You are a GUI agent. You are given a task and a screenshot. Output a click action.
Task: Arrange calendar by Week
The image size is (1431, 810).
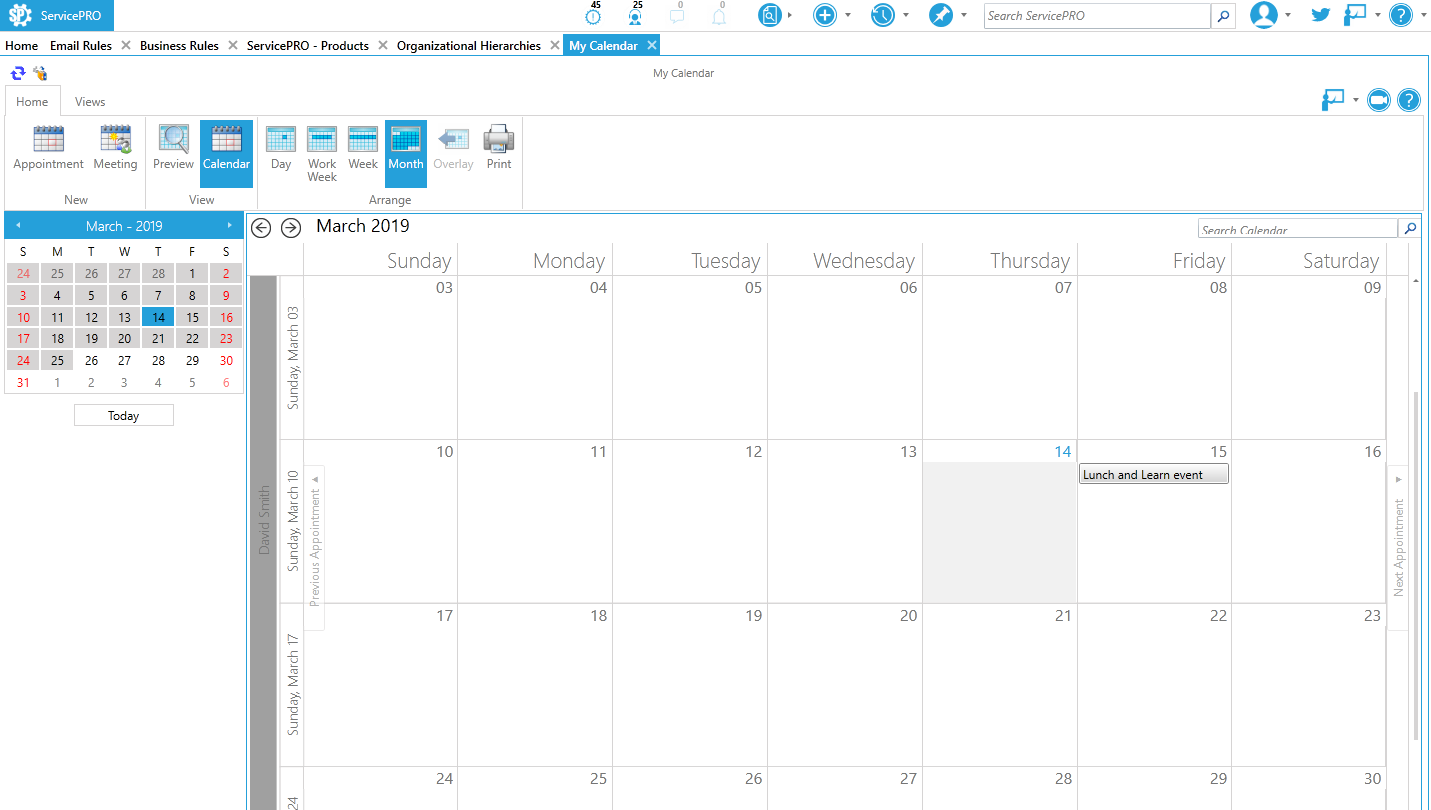[363, 148]
